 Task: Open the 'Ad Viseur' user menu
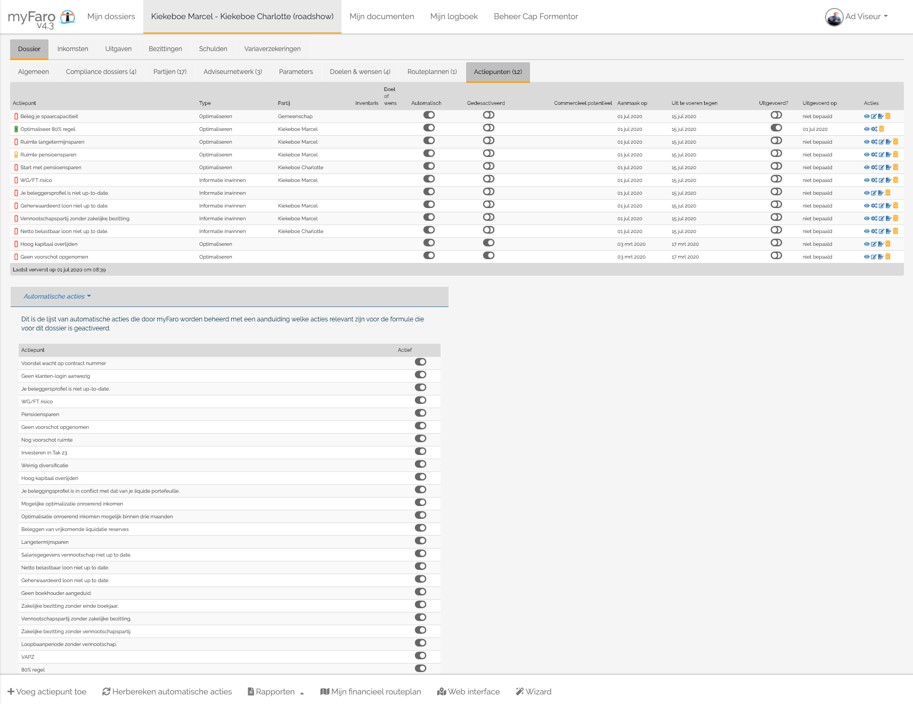tap(857, 17)
